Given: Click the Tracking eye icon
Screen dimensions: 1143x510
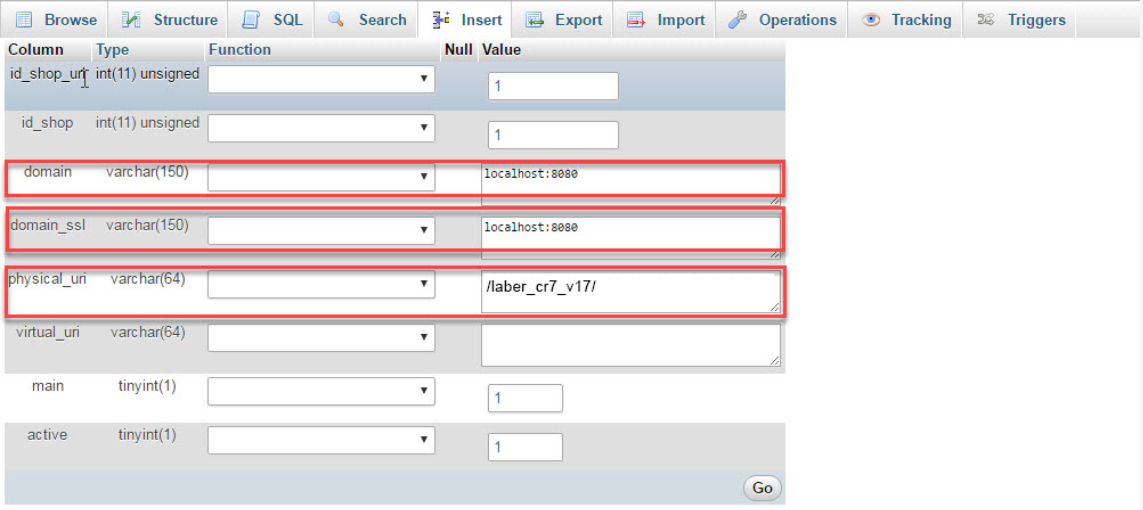Looking at the screenshot, I should pyautogui.click(x=870, y=20).
